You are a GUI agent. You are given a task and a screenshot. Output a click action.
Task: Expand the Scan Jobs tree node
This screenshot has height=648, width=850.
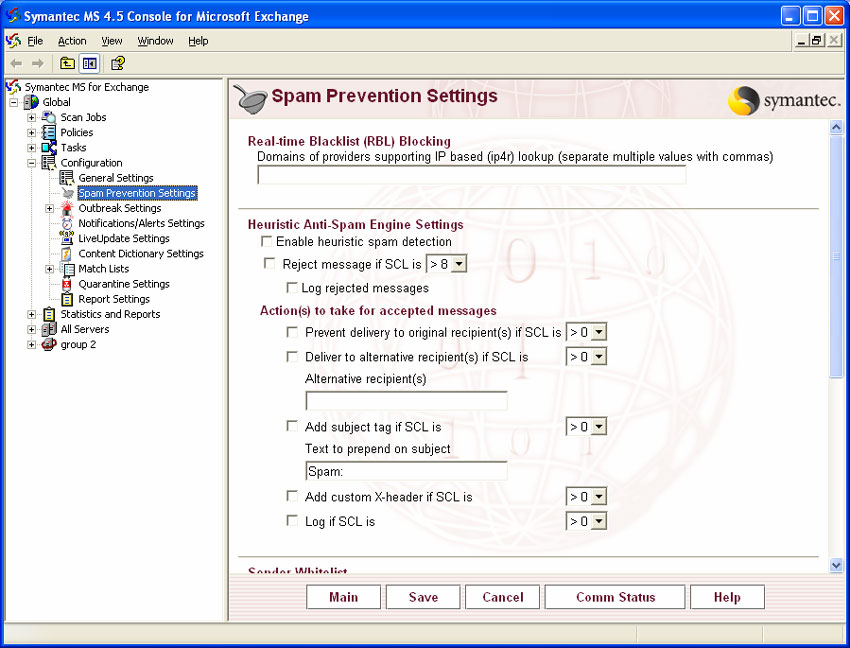pyautogui.click(x=31, y=117)
